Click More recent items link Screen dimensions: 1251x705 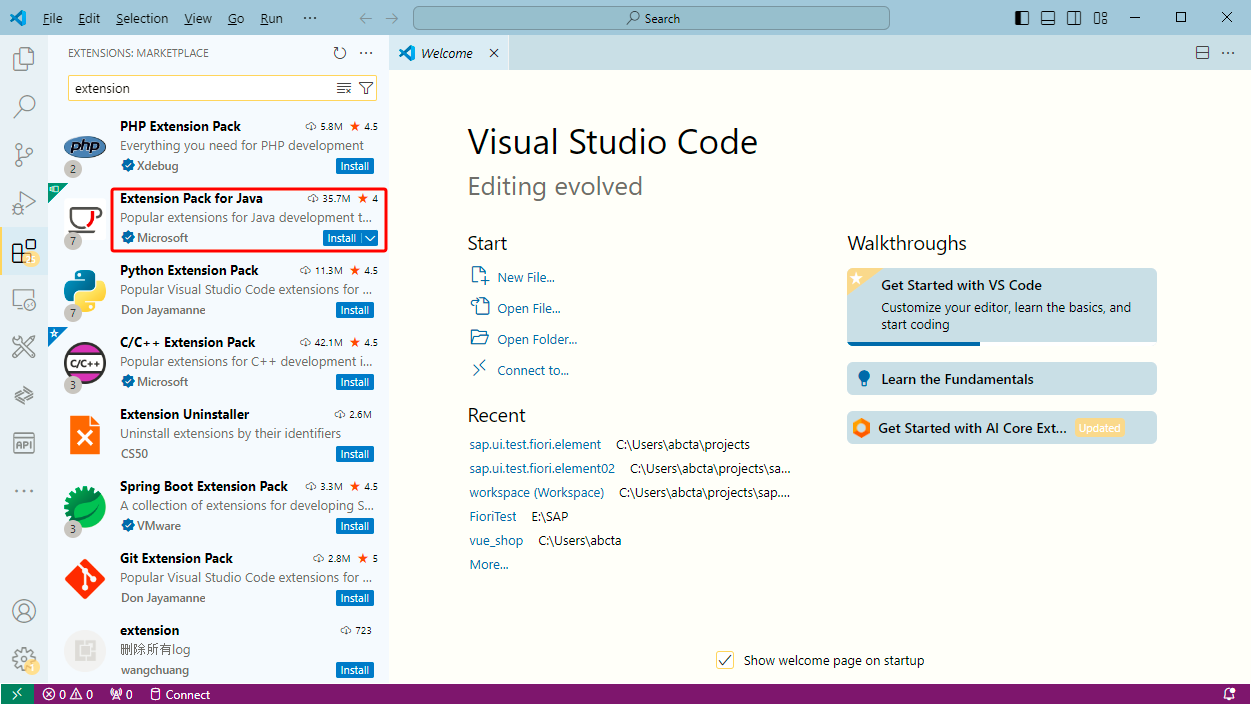coord(489,564)
